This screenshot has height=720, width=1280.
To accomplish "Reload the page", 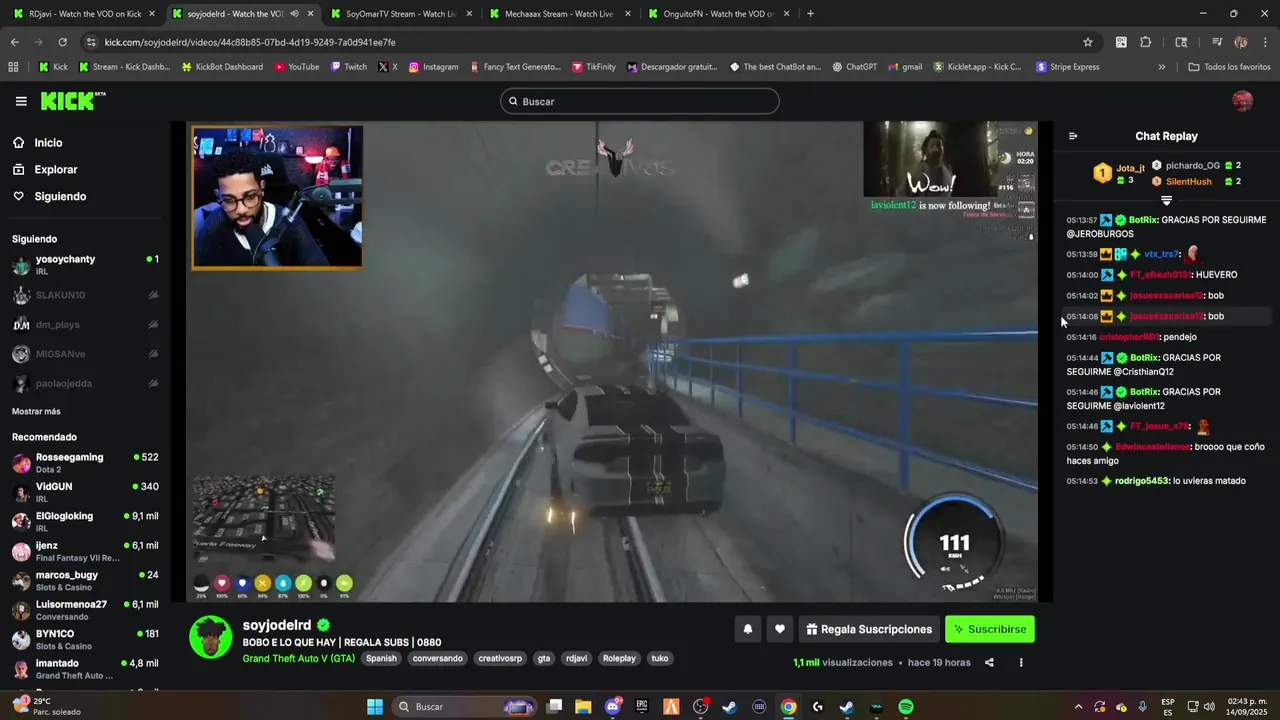I will pyautogui.click(x=62, y=42).
